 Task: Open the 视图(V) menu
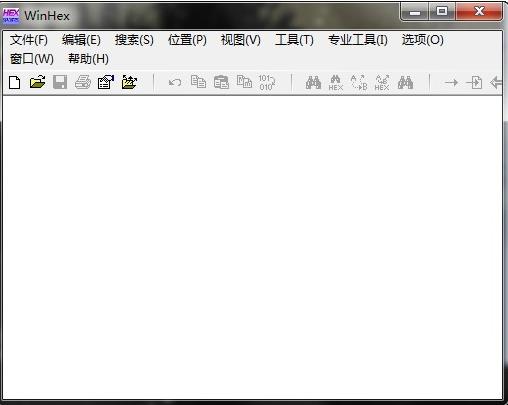[241, 40]
